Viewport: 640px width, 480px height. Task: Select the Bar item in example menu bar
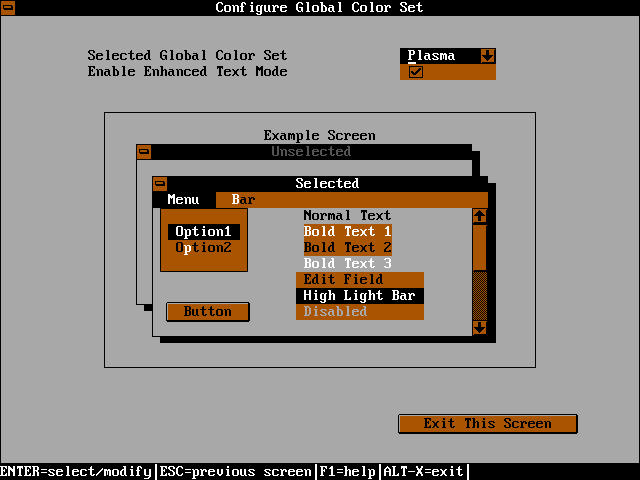[243, 200]
